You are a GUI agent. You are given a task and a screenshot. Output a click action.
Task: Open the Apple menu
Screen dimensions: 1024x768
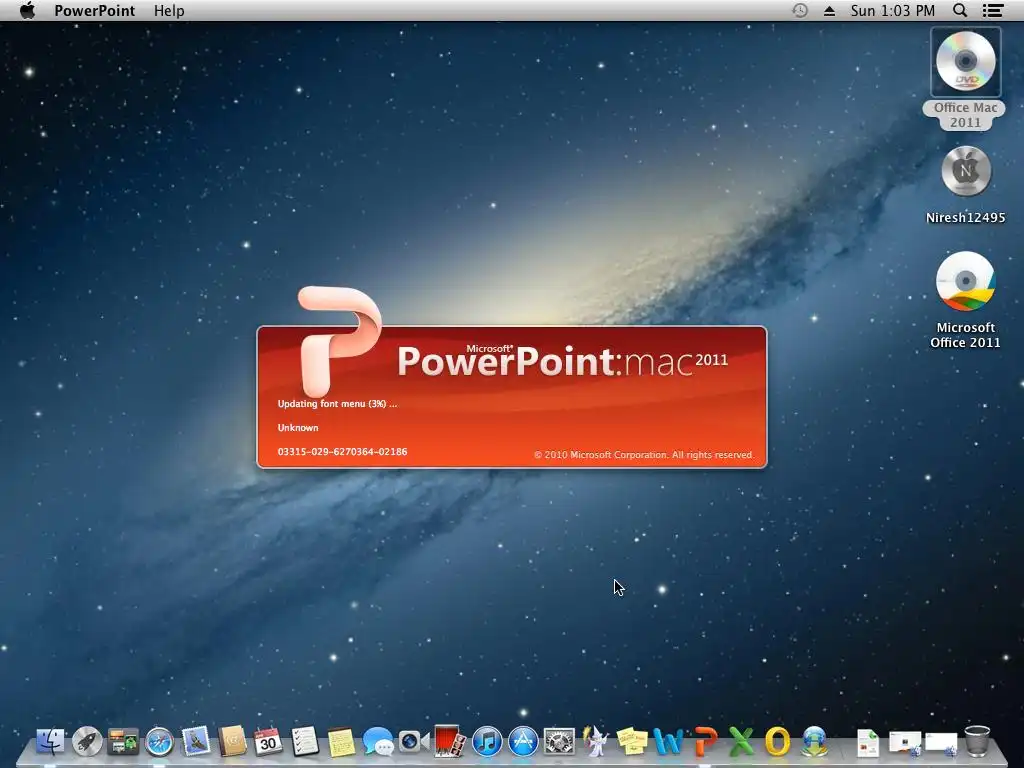click(27, 10)
